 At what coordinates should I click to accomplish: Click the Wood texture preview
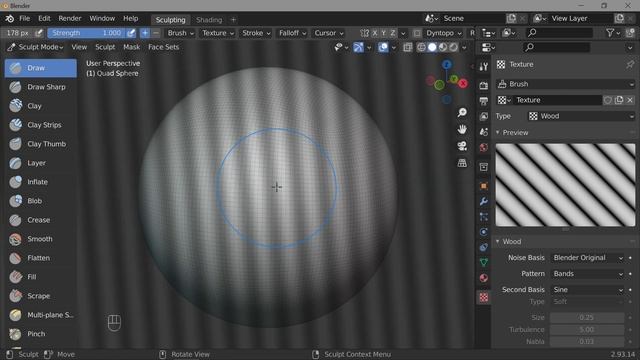(565, 185)
